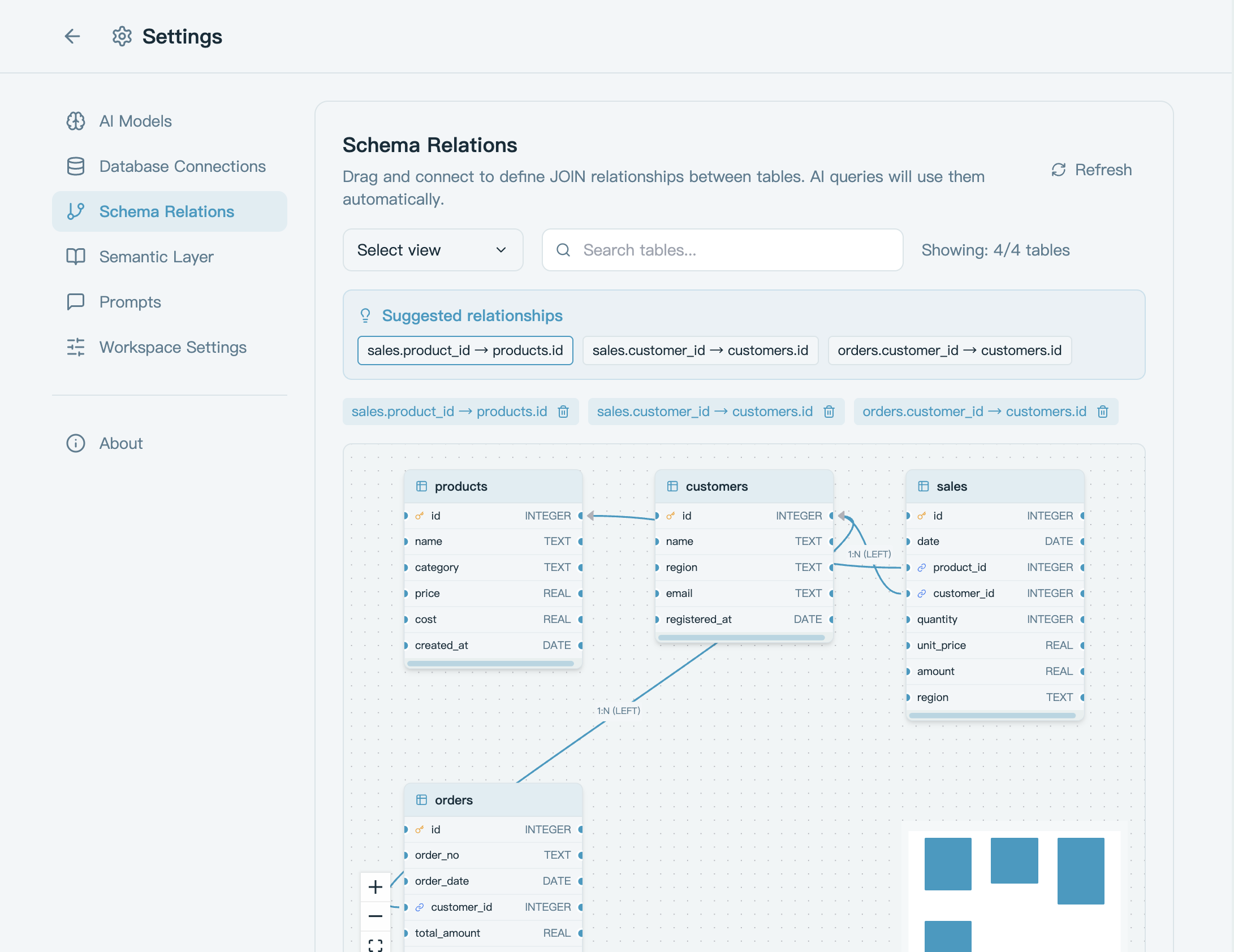The height and width of the screenshot is (952, 1234).
Task: Click the 1:N (LEFT) label near sales
Action: click(869, 555)
